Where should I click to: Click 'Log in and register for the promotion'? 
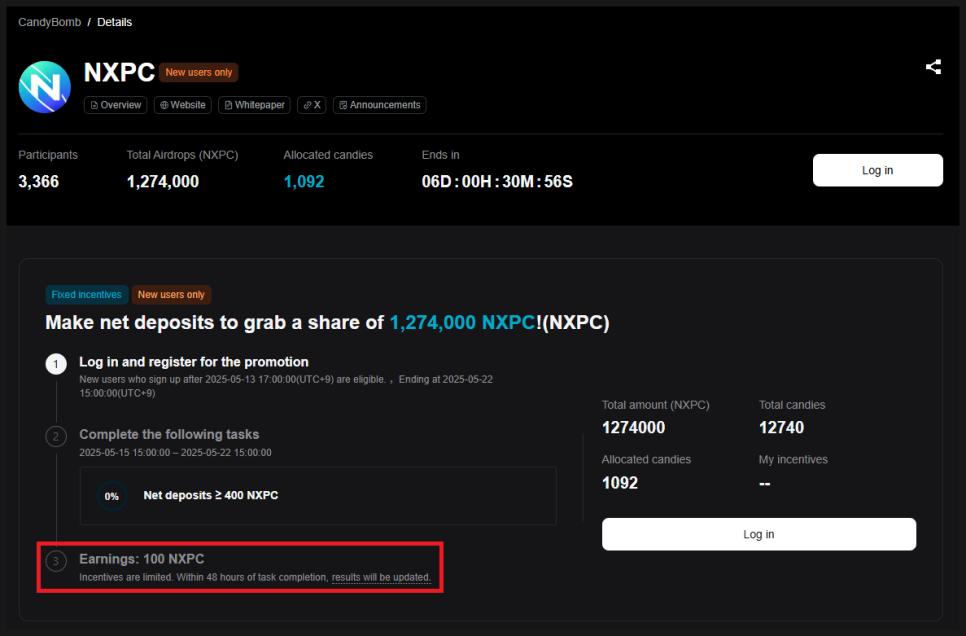pos(193,362)
